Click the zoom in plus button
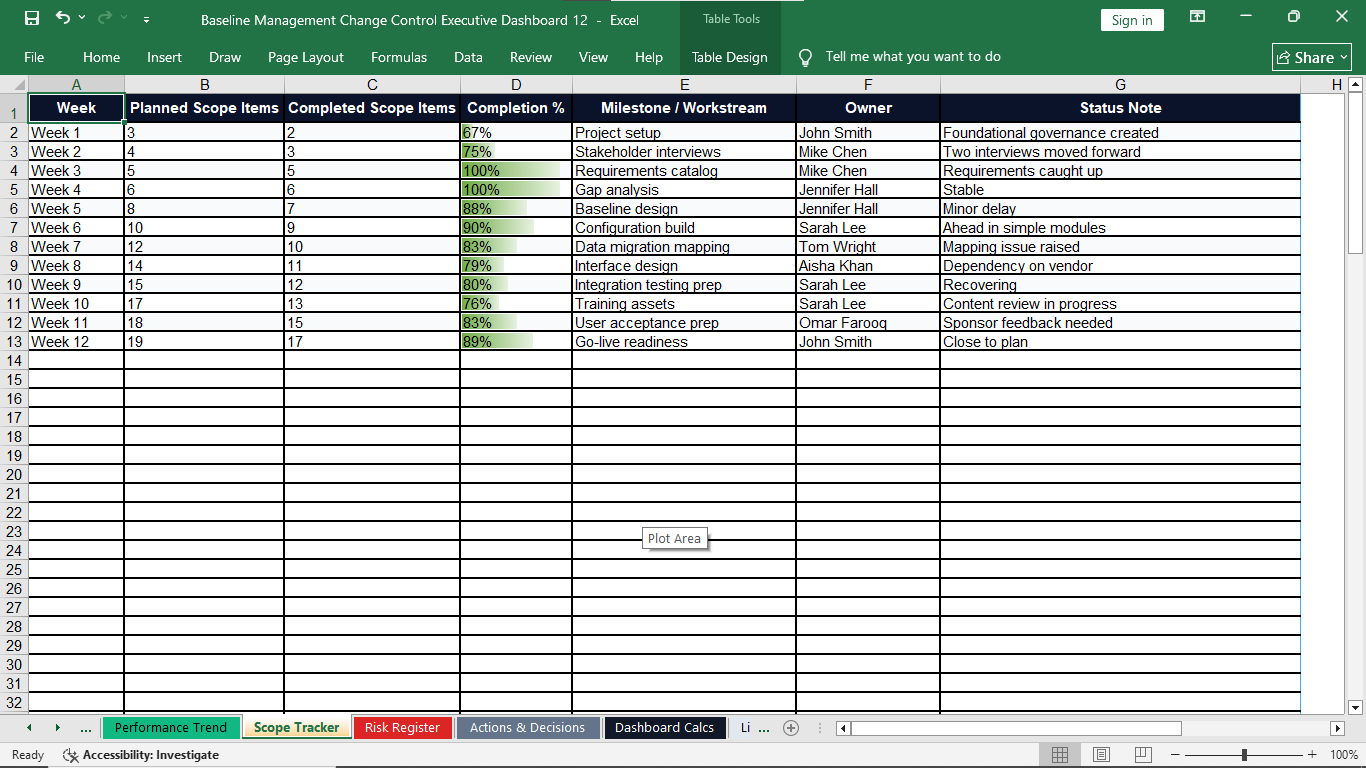Image resolution: width=1366 pixels, height=768 pixels. (1312, 755)
